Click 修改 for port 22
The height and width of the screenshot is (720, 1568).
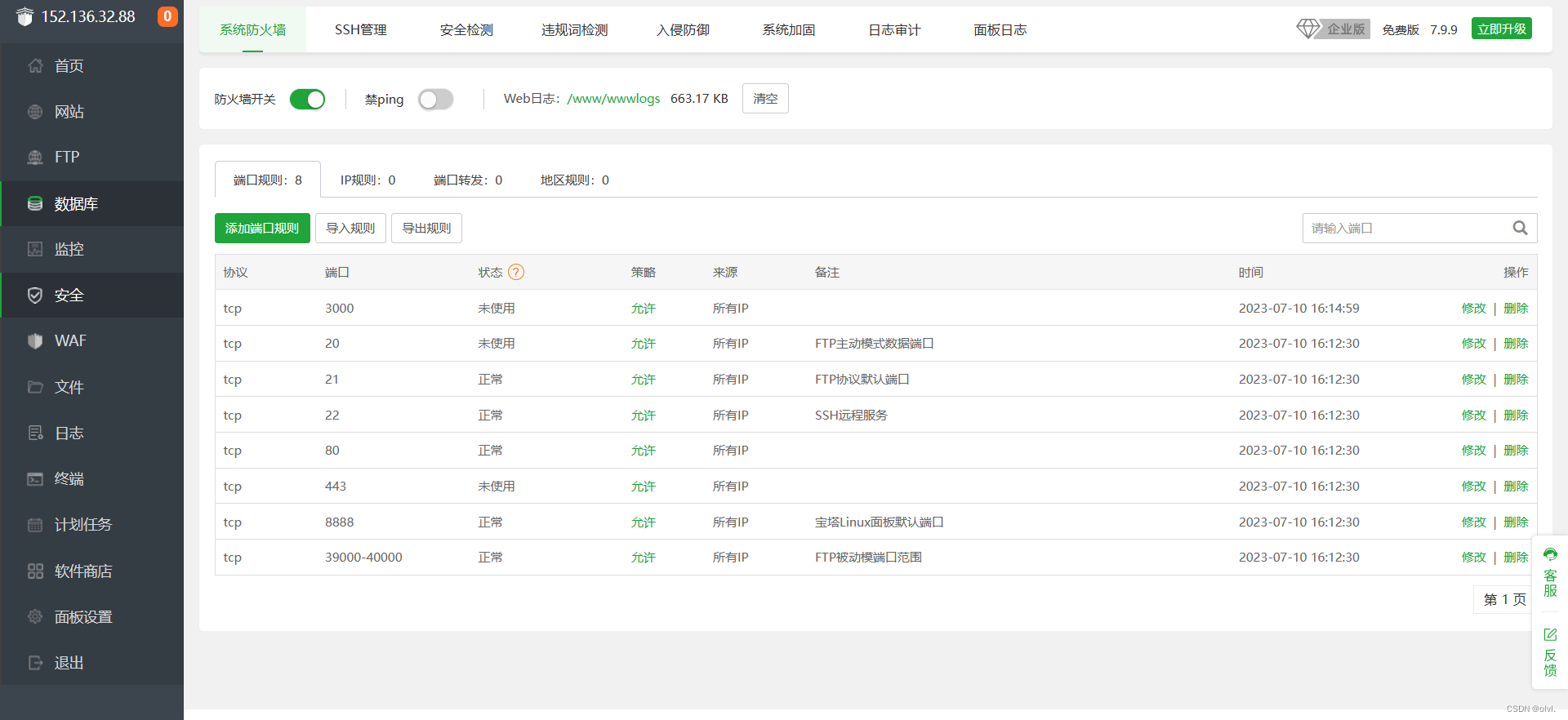coord(1474,416)
